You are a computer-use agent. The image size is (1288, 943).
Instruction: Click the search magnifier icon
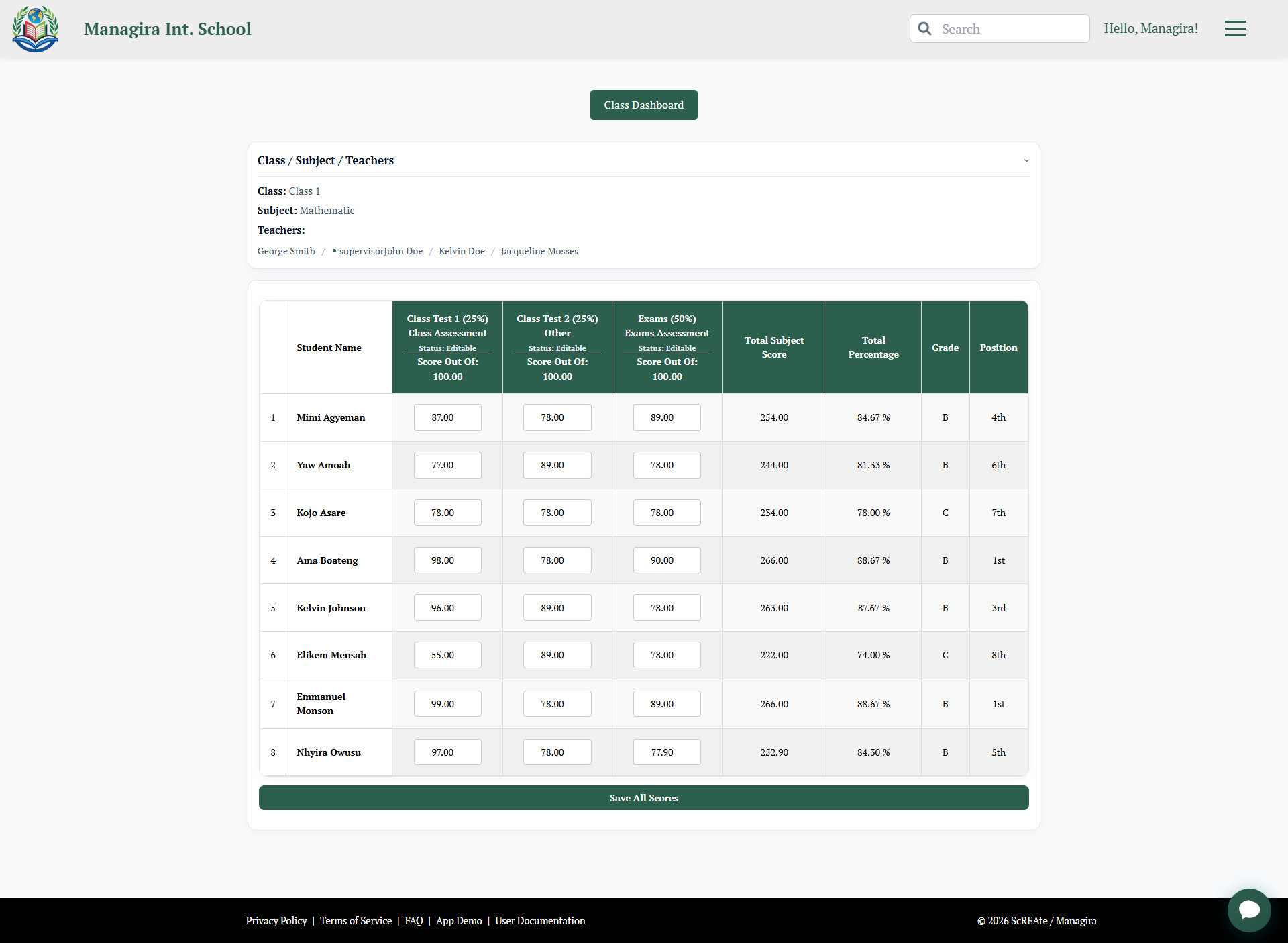coord(924,28)
